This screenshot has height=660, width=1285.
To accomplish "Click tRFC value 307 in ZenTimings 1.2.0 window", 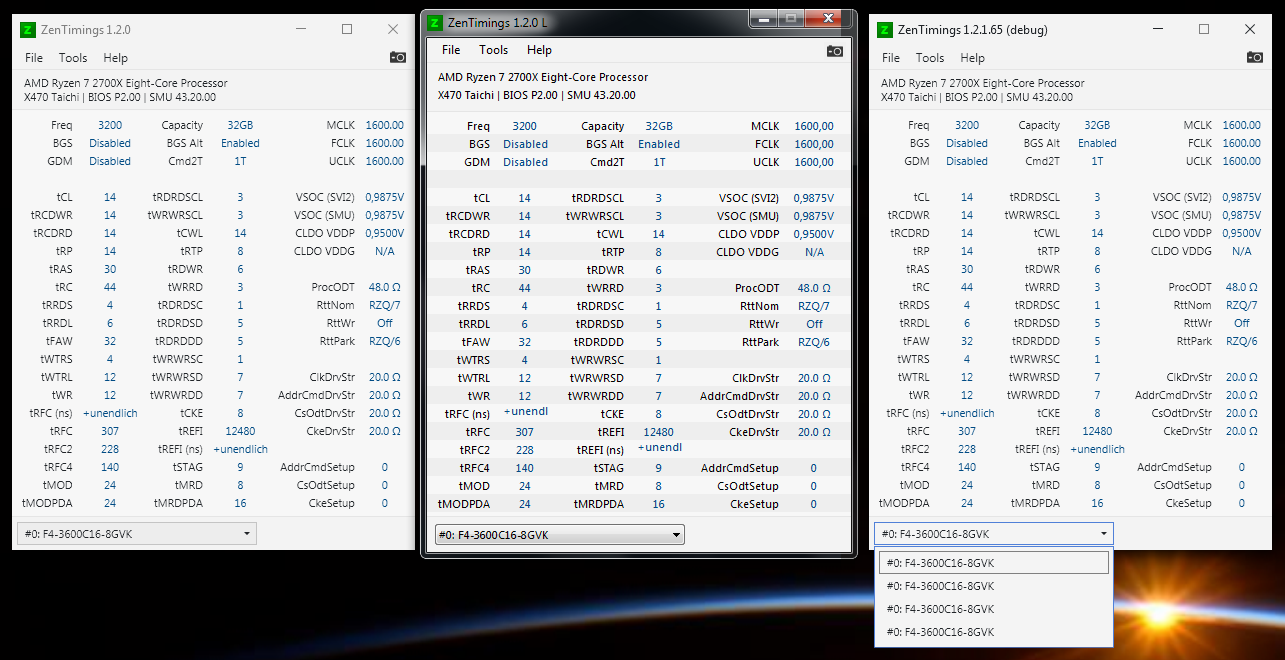I will (110, 431).
